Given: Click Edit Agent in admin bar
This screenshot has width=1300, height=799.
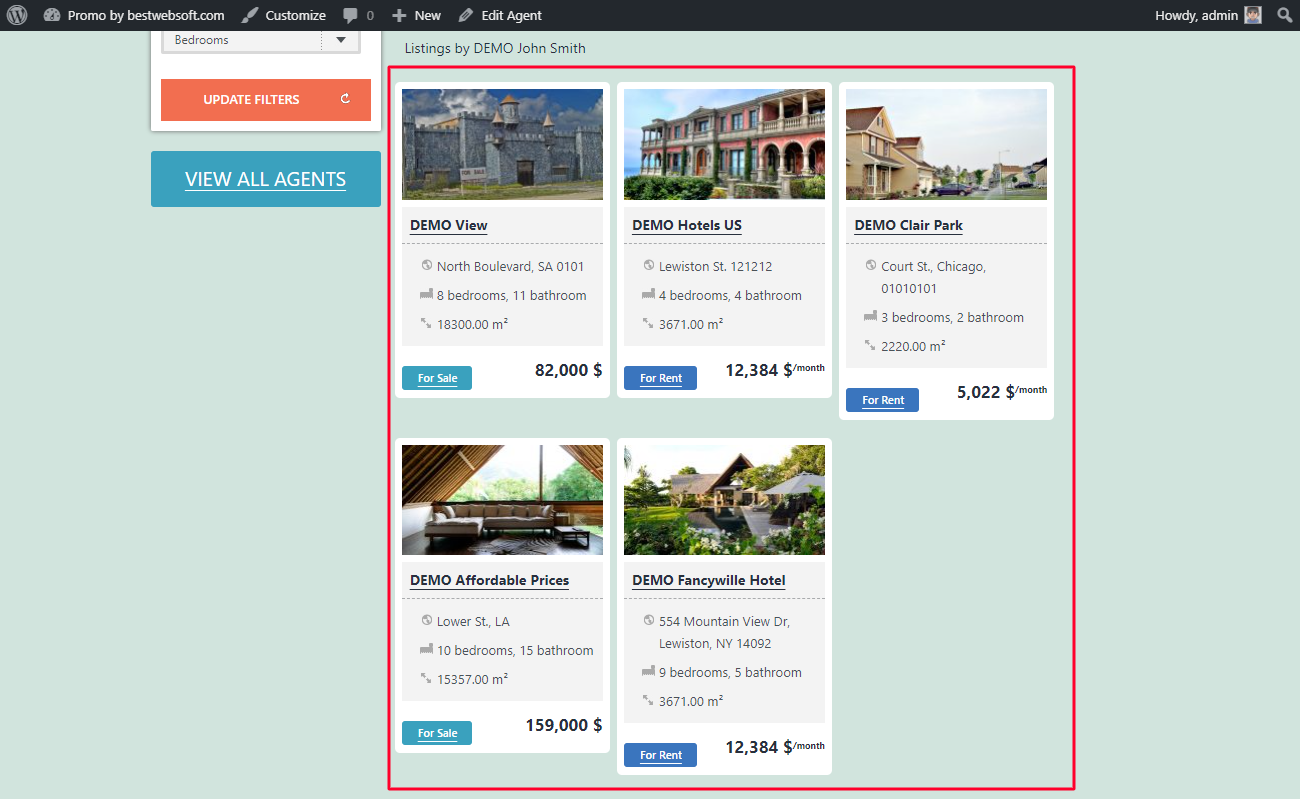Looking at the screenshot, I should [x=500, y=15].
